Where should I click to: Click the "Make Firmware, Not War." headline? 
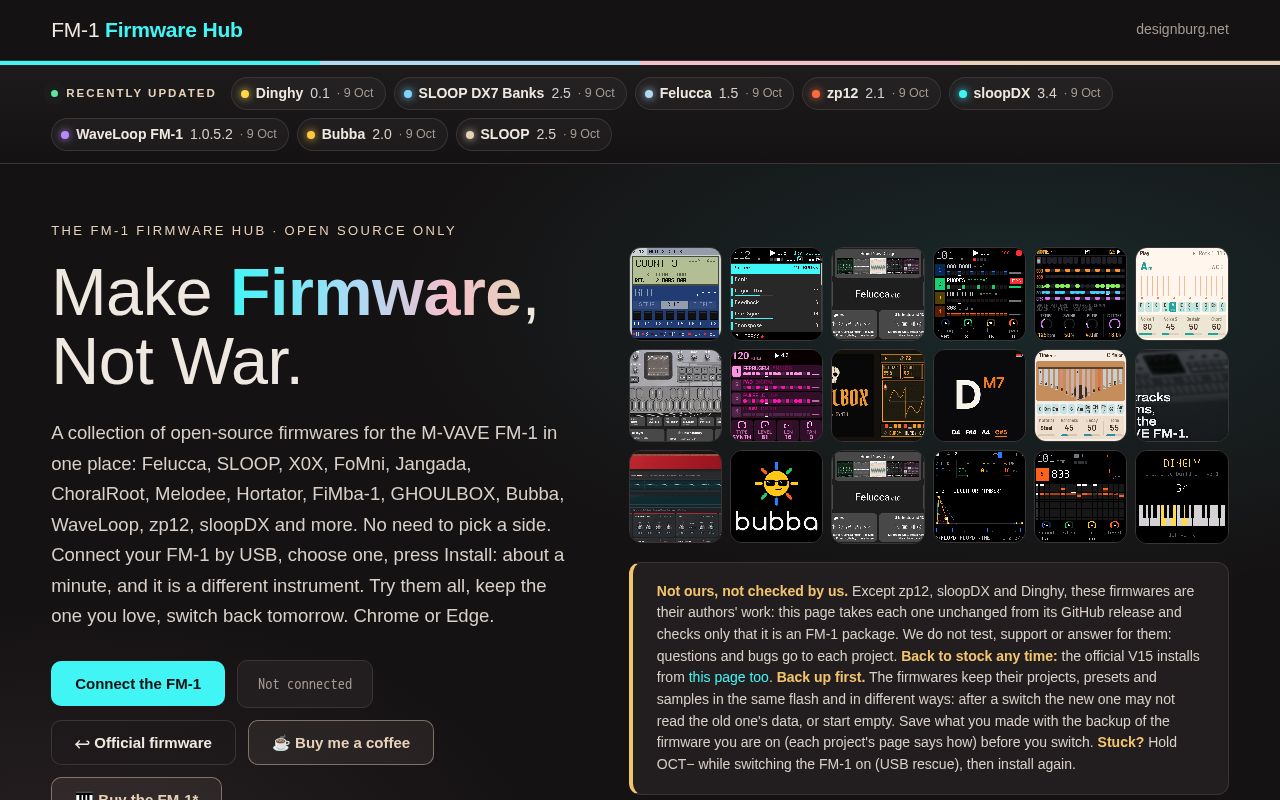(295, 326)
